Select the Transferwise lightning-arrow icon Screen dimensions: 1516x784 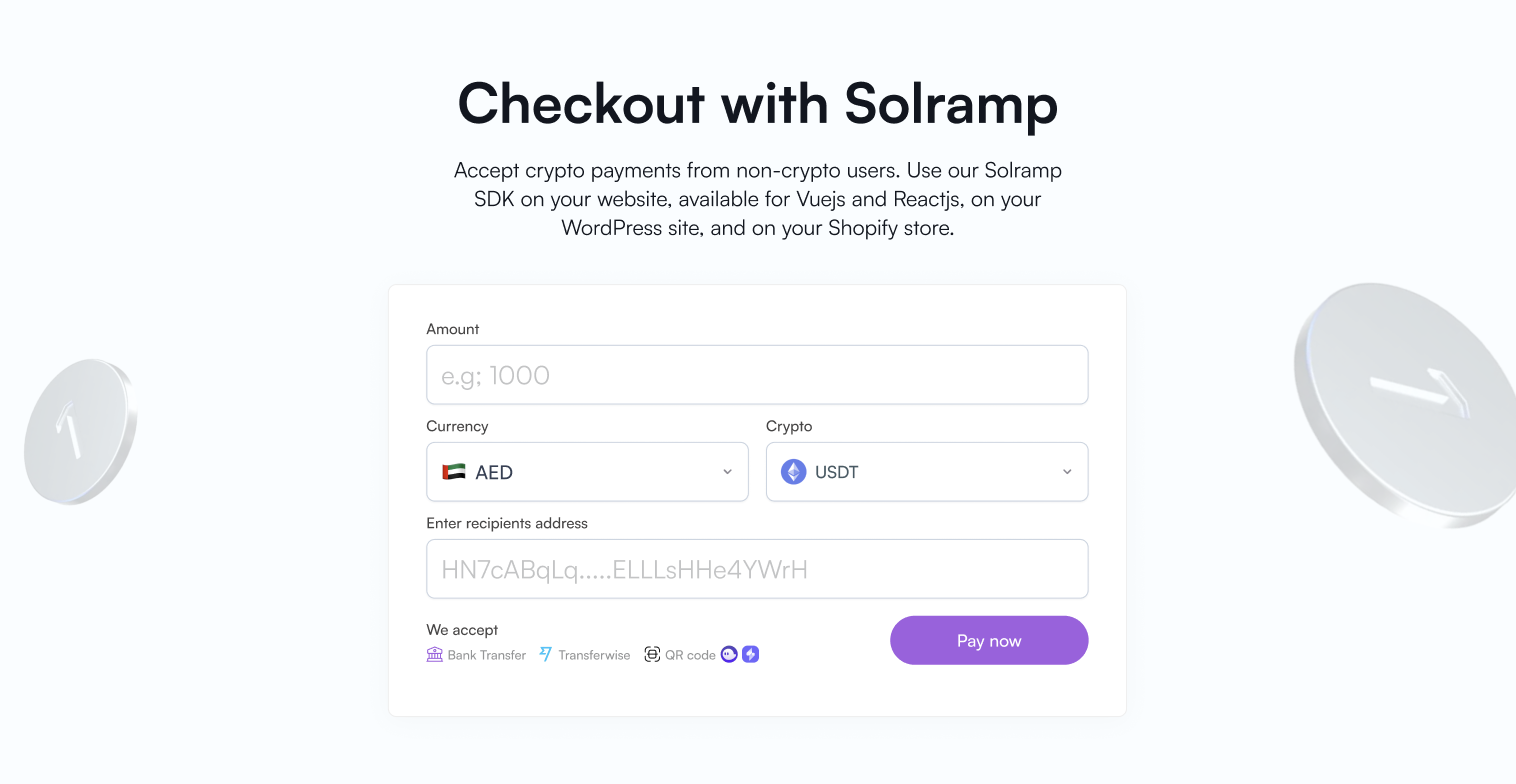click(545, 654)
